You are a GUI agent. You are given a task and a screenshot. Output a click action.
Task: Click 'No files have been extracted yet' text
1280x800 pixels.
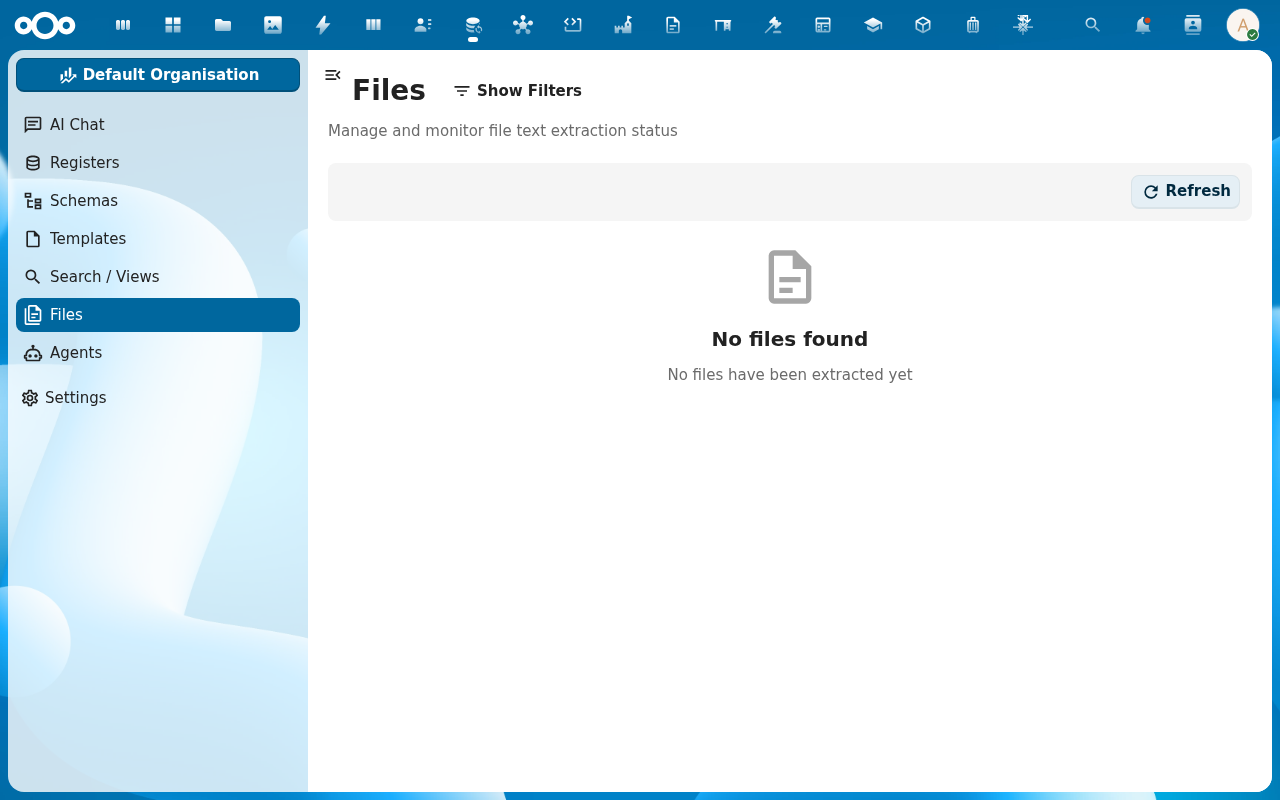pos(790,375)
